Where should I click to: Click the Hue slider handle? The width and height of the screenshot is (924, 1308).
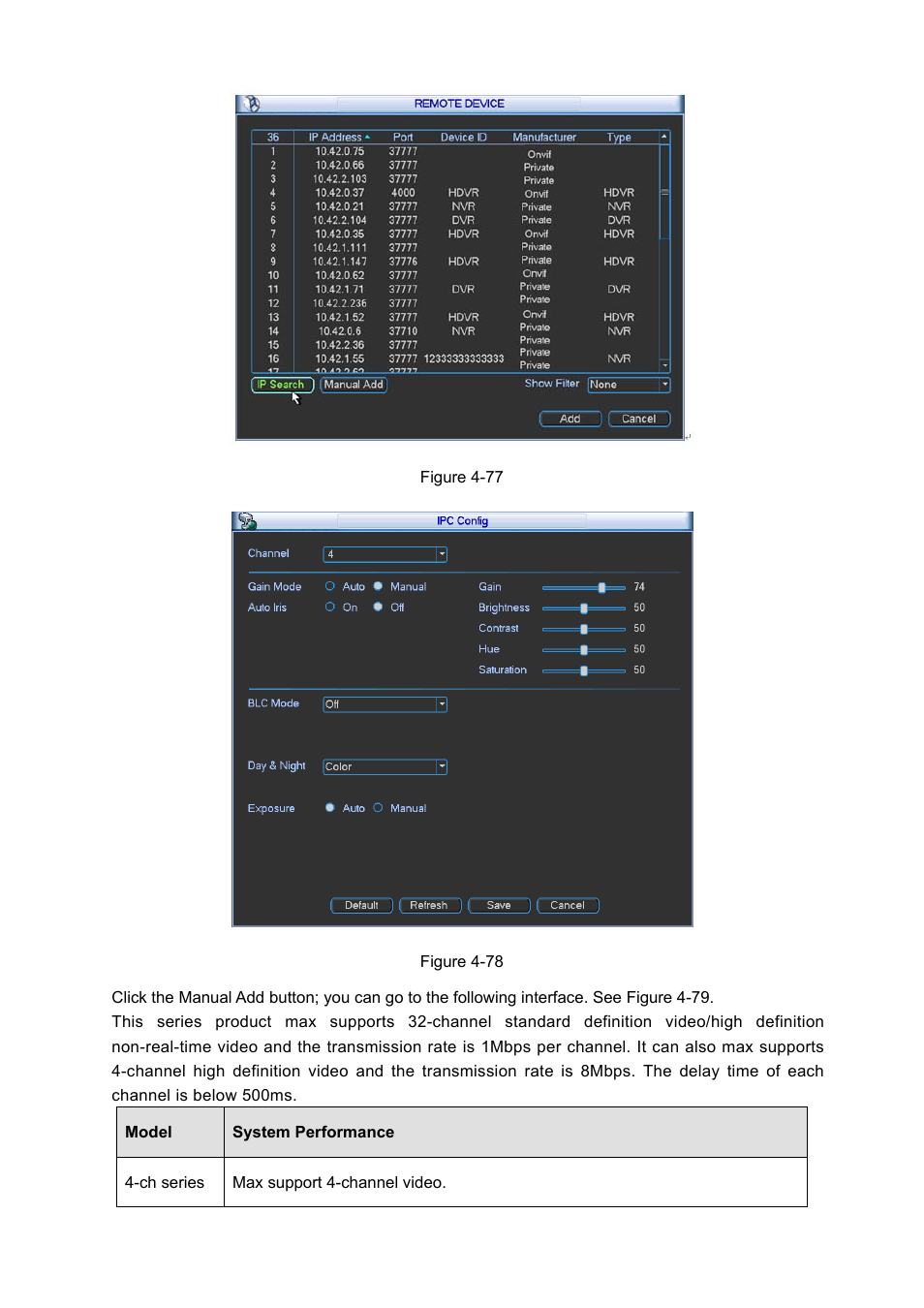pos(584,650)
